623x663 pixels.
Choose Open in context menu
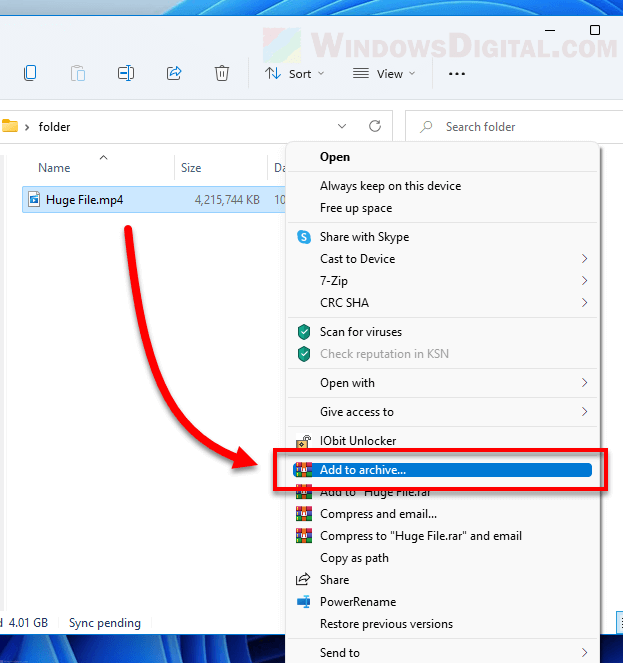click(442, 157)
